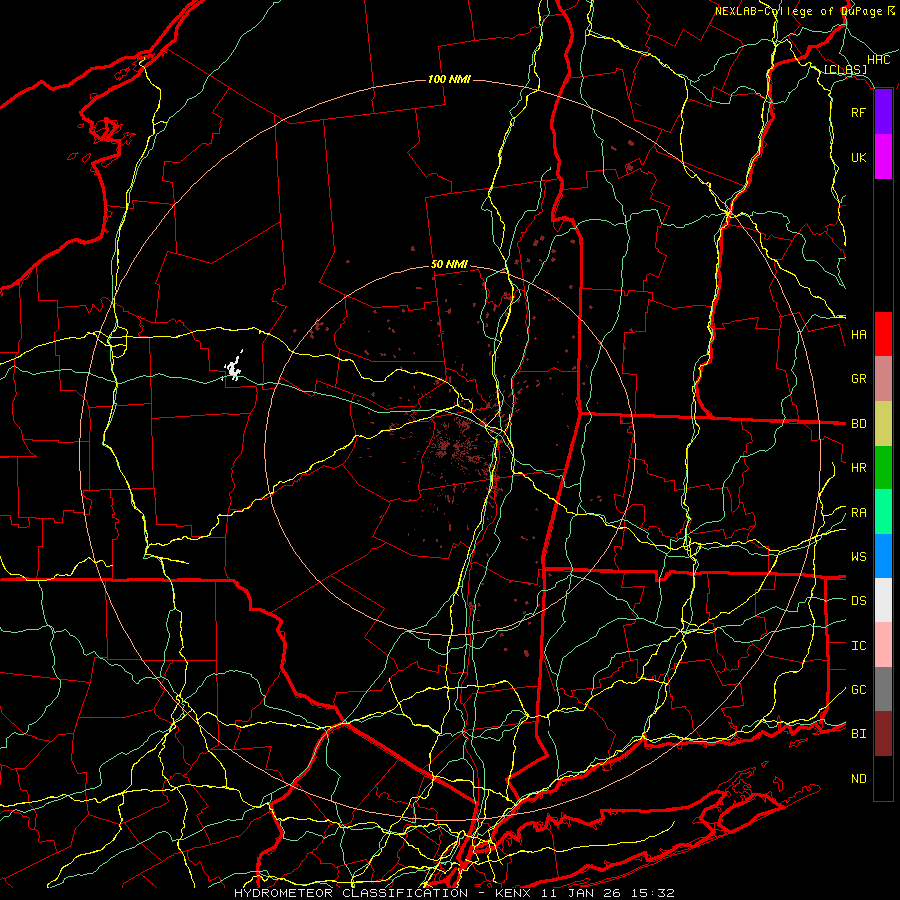Click the IC pink legend swatch
900x900 pixels.
pyautogui.click(x=883, y=645)
